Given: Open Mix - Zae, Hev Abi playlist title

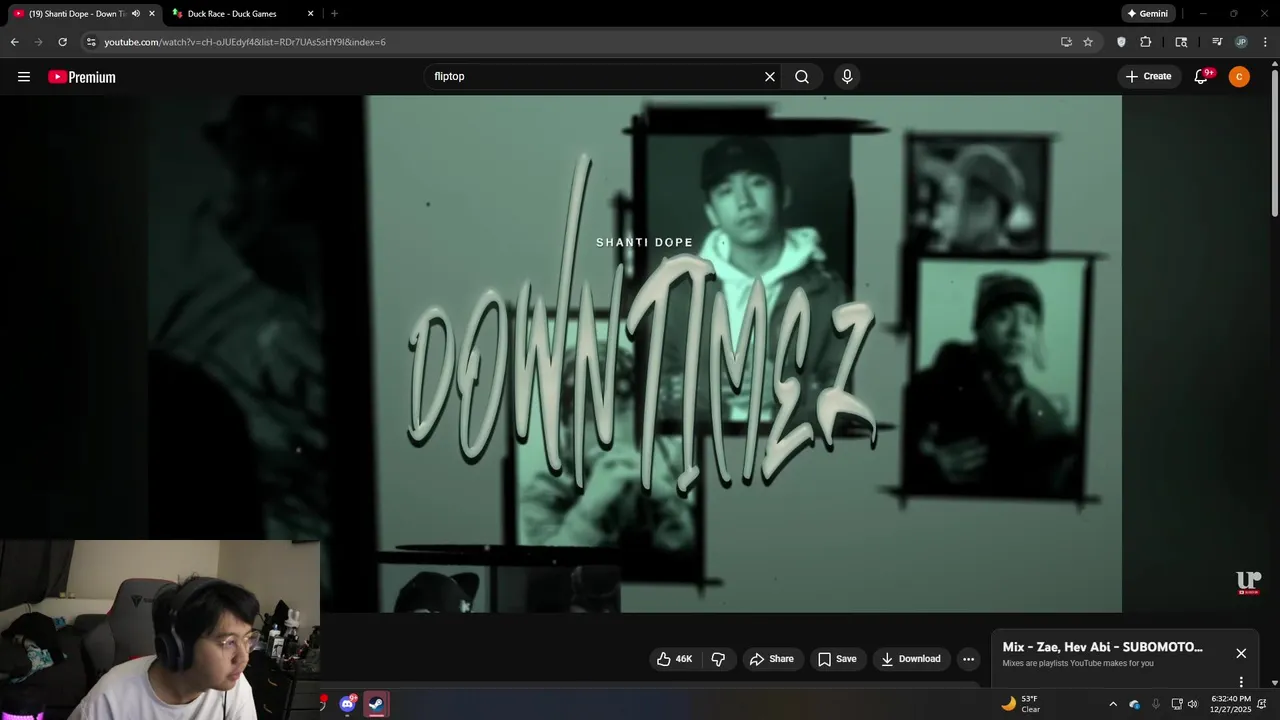Looking at the screenshot, I should pos(1102,647).
